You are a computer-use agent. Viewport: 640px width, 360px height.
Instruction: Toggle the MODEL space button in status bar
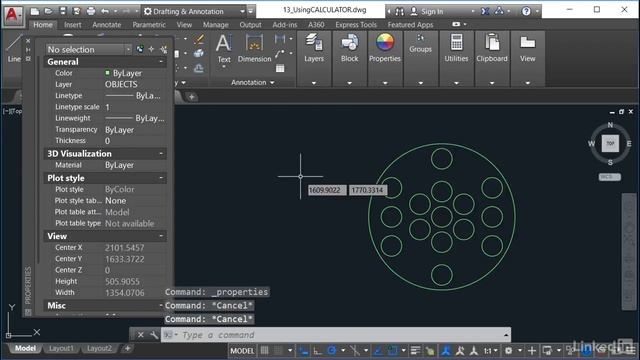pos(242,351)
